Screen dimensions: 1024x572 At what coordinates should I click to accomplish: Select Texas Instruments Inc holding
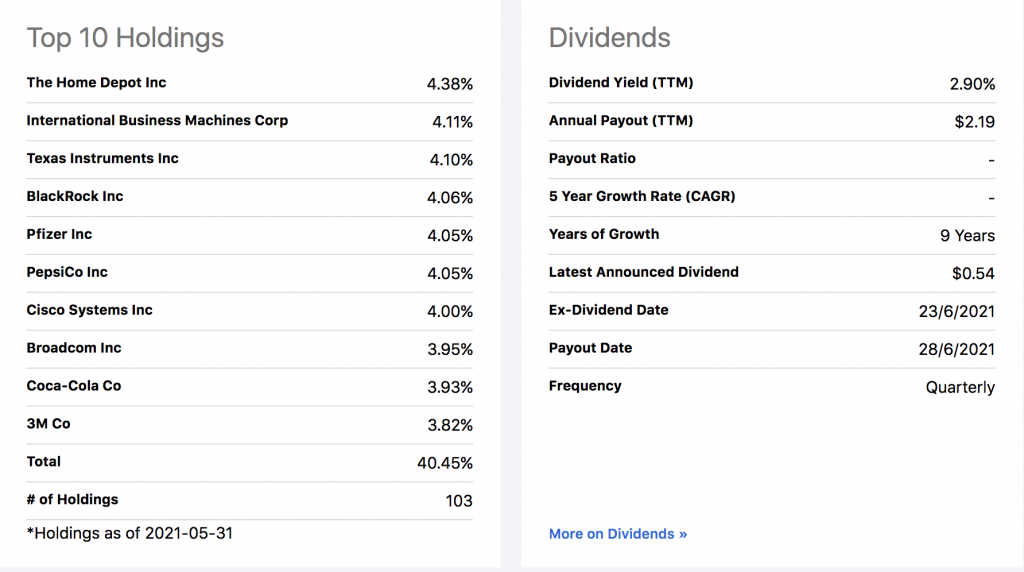tap(103, 159)
